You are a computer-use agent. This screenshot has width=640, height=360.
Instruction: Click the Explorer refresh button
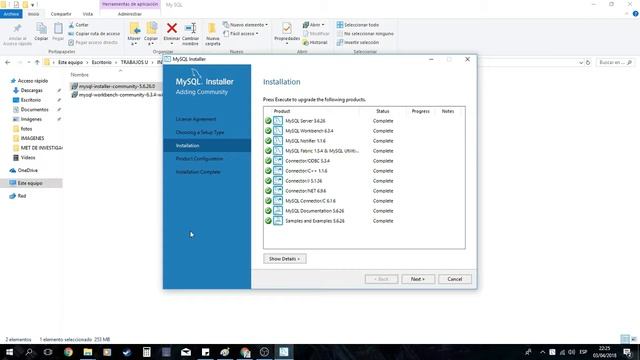588,62
